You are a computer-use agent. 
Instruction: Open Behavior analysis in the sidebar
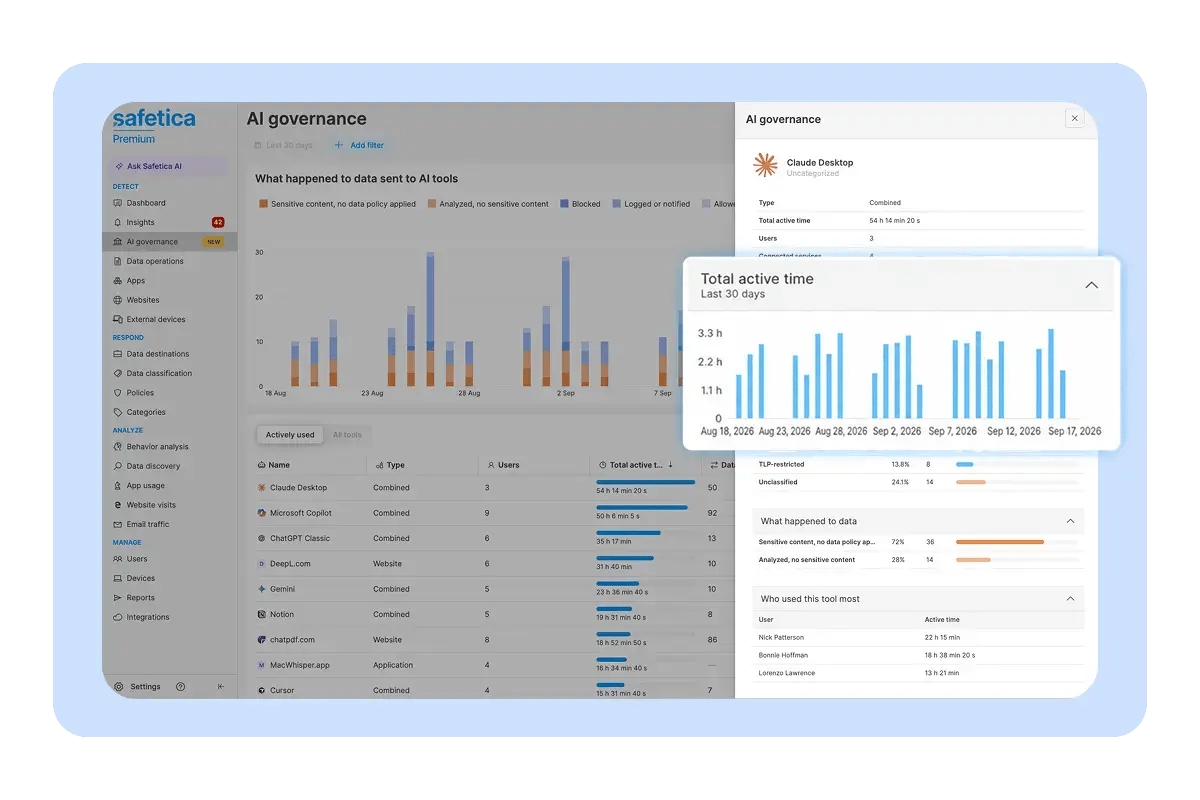158,447
